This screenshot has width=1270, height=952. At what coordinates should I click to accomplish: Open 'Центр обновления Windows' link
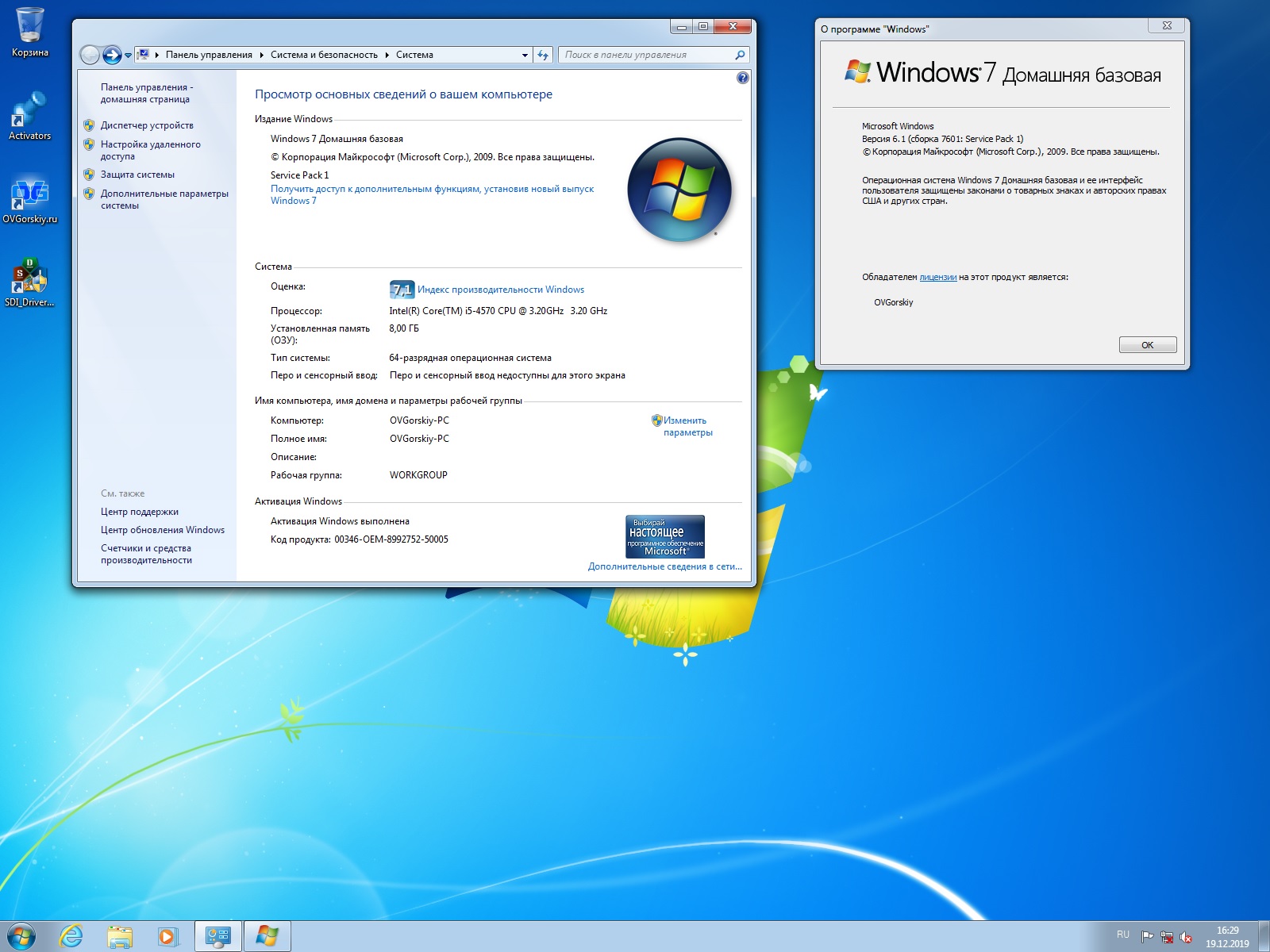pos(163,530)
